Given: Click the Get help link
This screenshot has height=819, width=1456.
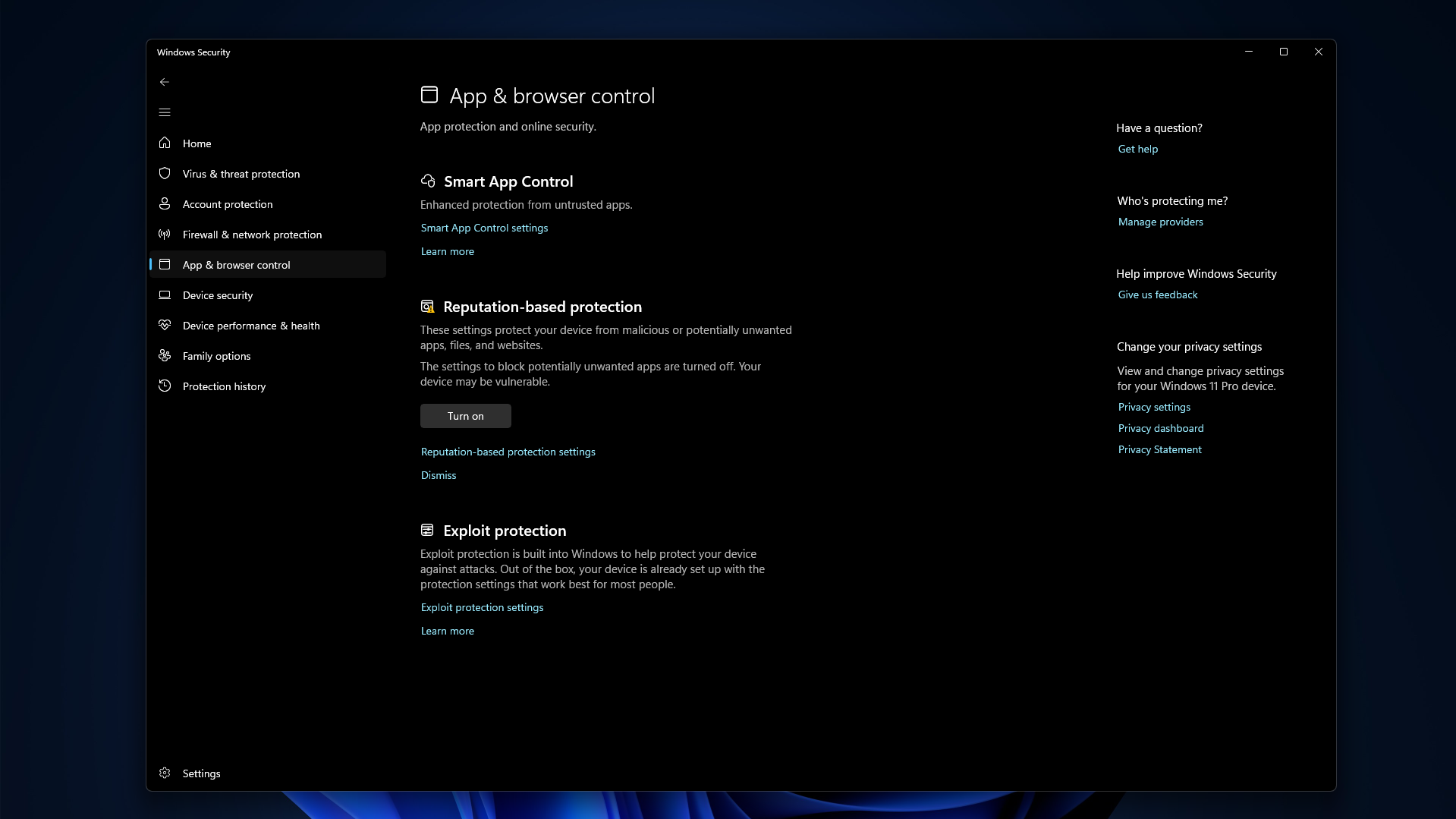Looking at the screenshot, I should 1137,149.
